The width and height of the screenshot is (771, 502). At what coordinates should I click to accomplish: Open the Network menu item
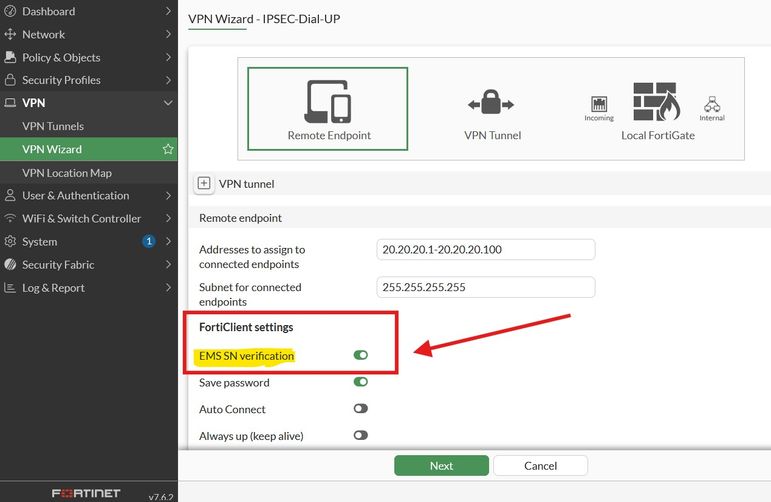pyautogui.click(x=89, y=34)
